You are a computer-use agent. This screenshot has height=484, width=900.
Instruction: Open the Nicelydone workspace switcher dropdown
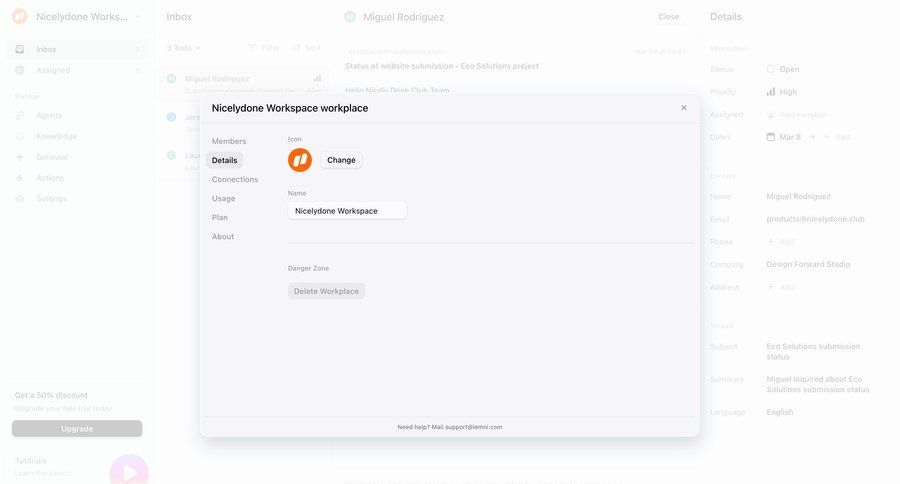pyautogui.click(x=138, y=17)
